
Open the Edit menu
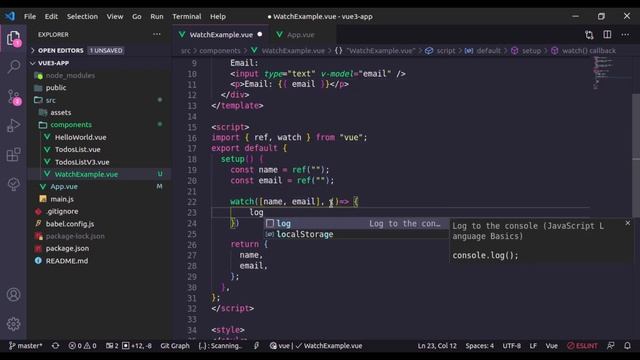[x=51, y=16]
